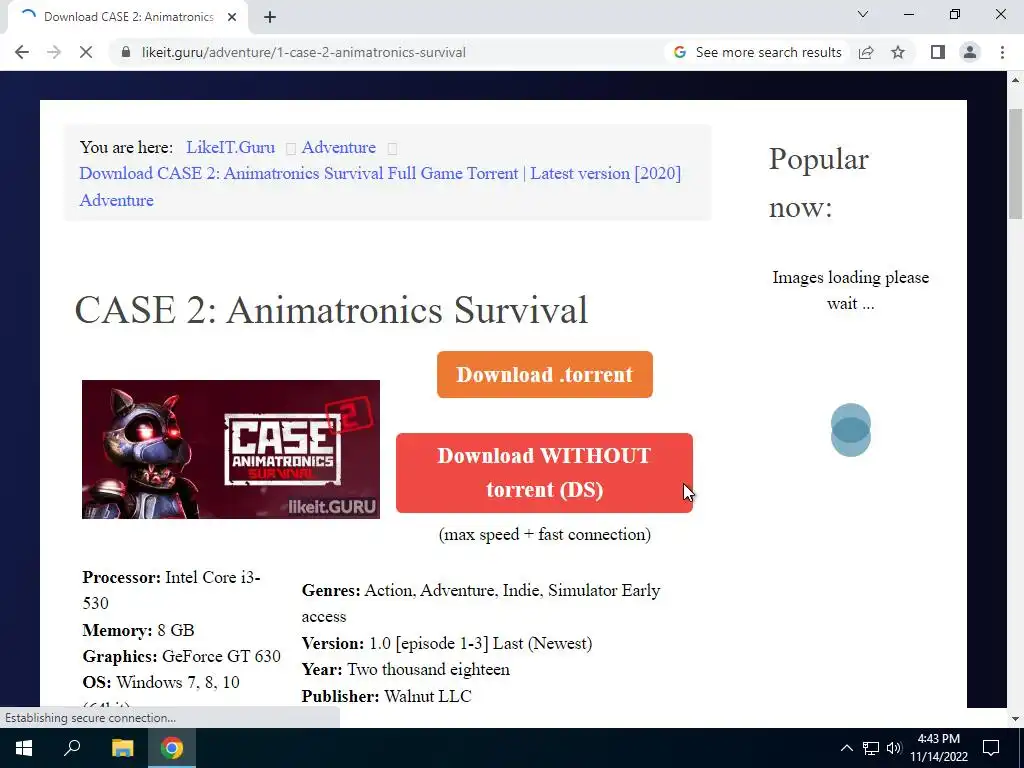Open the volume tray icon
The height and width of the screenshot is (768, 1024).
[894, 748]
